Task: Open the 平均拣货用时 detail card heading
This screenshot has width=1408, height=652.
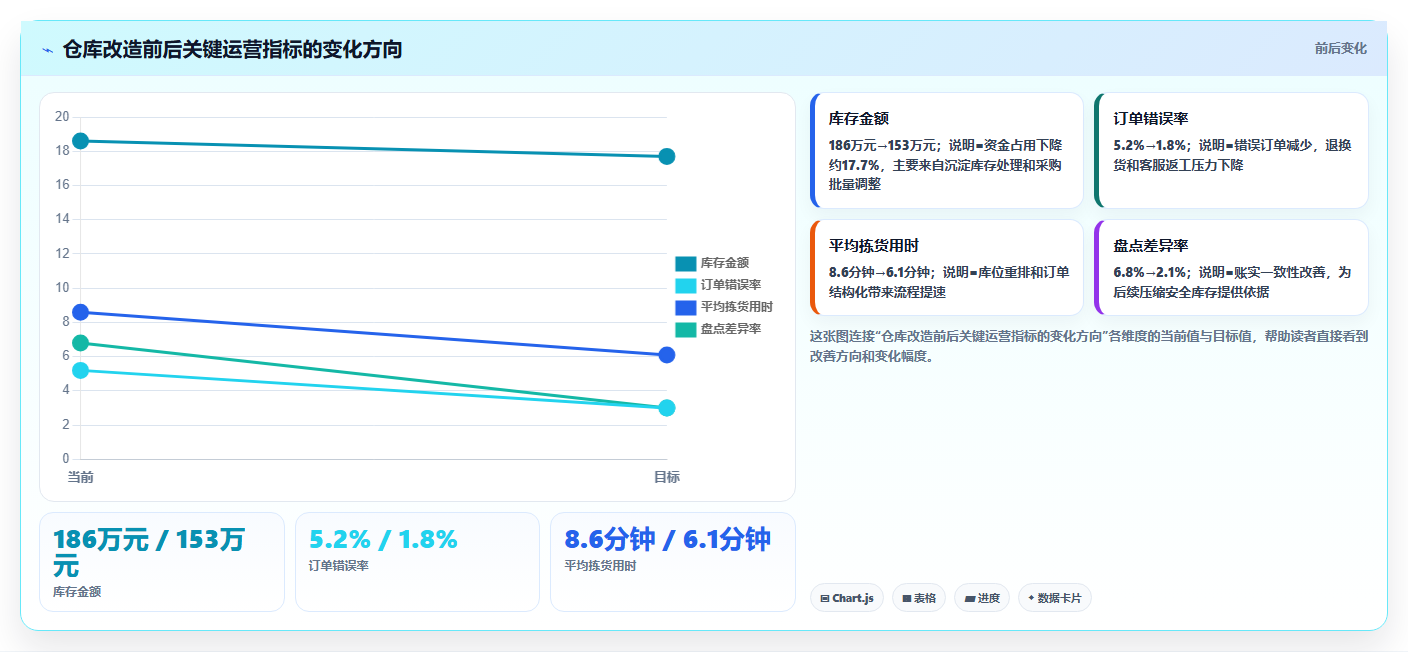Action: 874,246
